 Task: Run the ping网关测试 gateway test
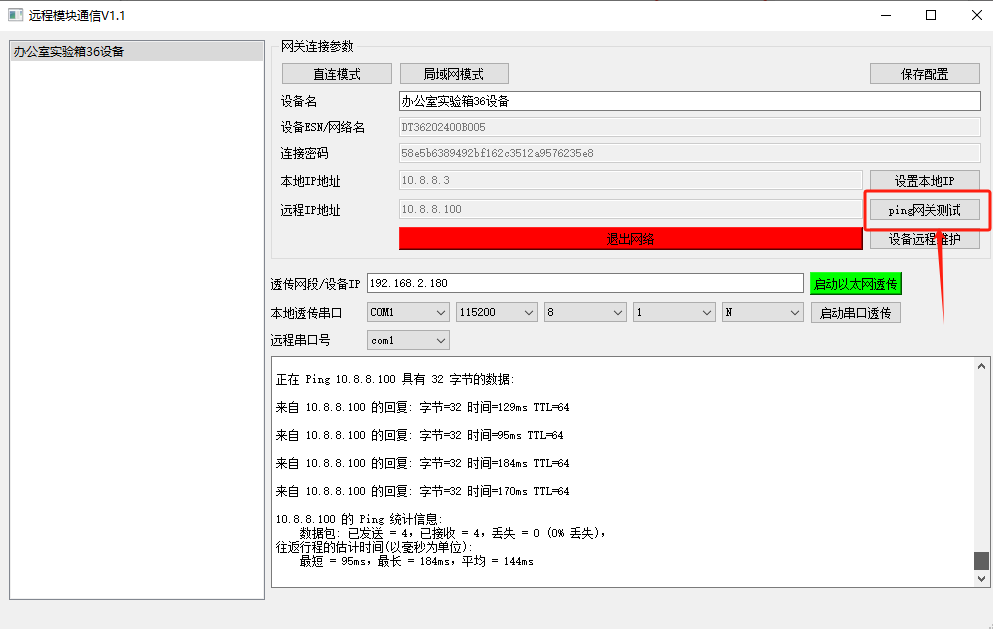click(x=923, y=209)
